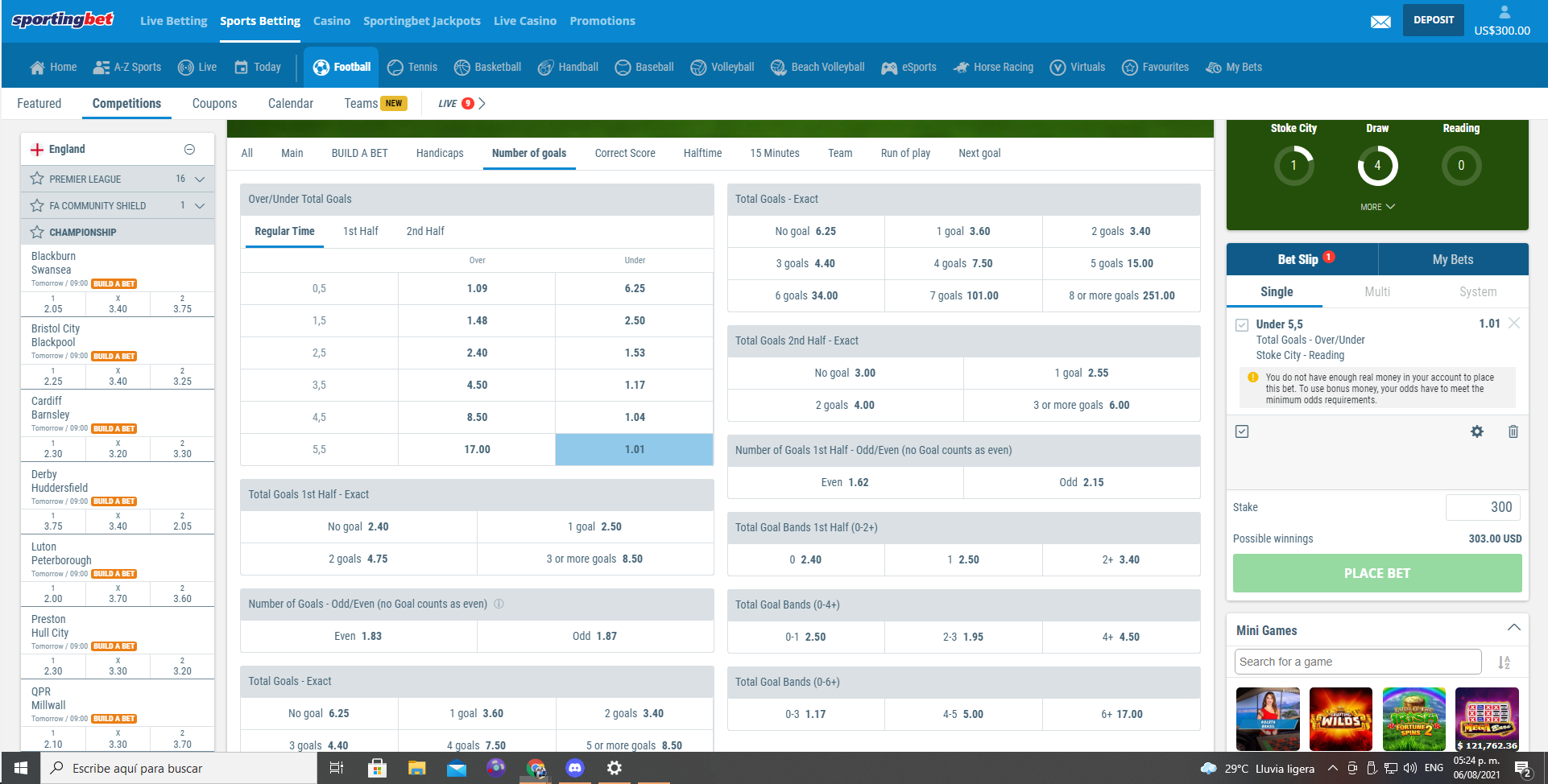Open the Virtuals icon

pos(1058,68)
